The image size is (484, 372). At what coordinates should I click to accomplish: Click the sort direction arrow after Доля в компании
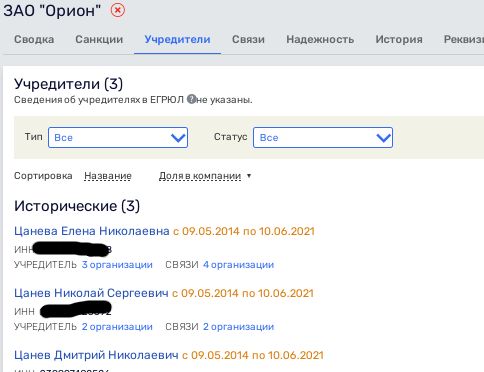249,176
